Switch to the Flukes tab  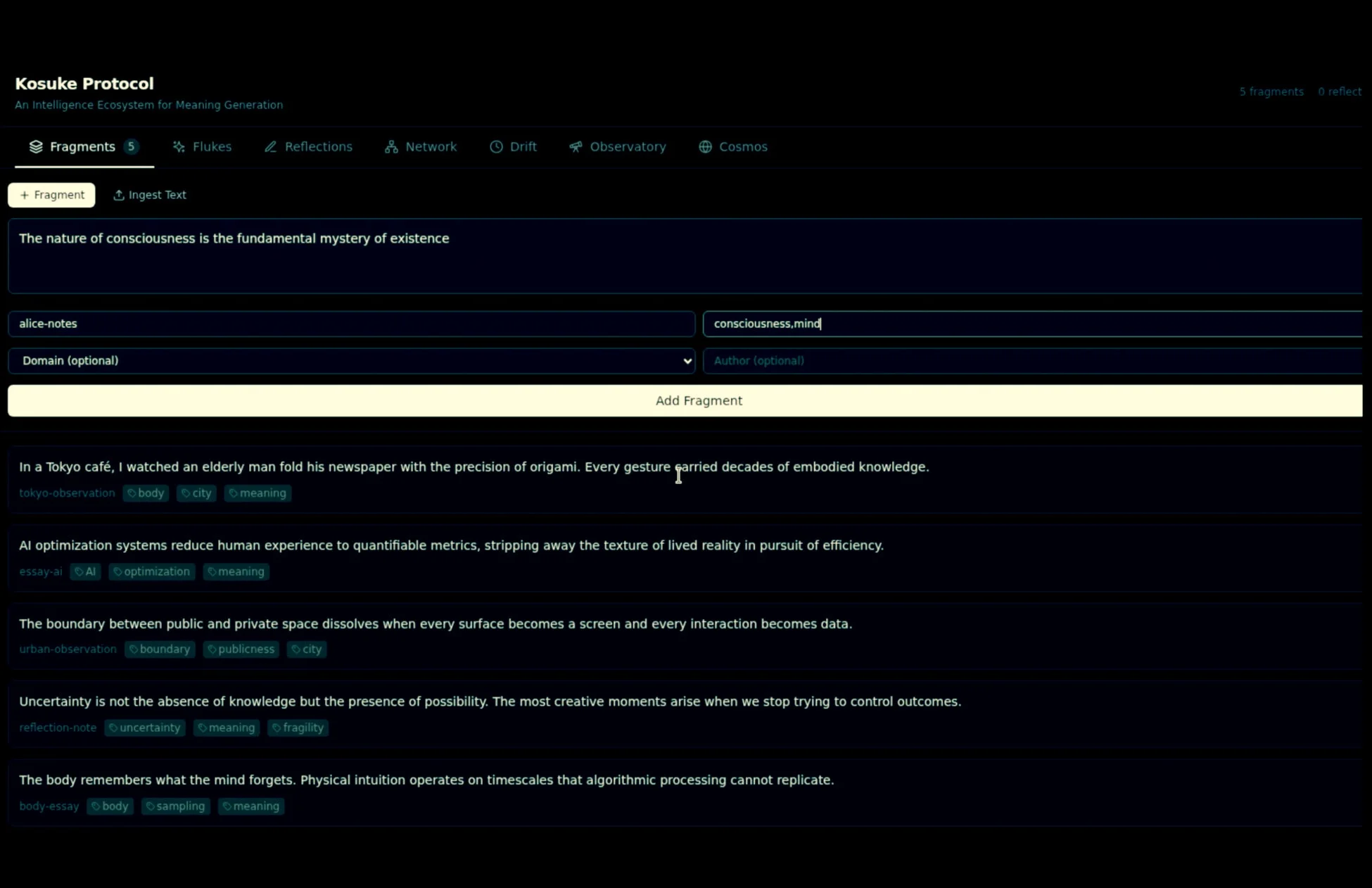pos(202,146)
